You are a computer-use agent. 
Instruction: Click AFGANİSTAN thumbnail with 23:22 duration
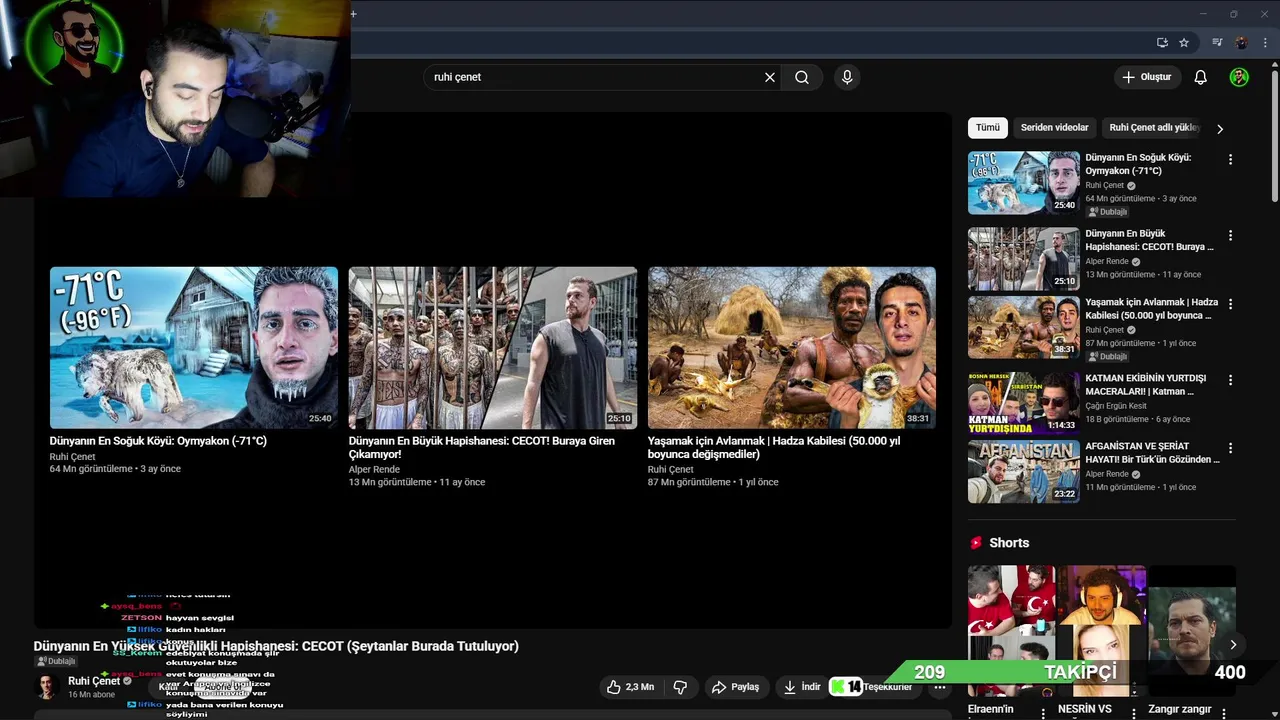pos(1023,471)
